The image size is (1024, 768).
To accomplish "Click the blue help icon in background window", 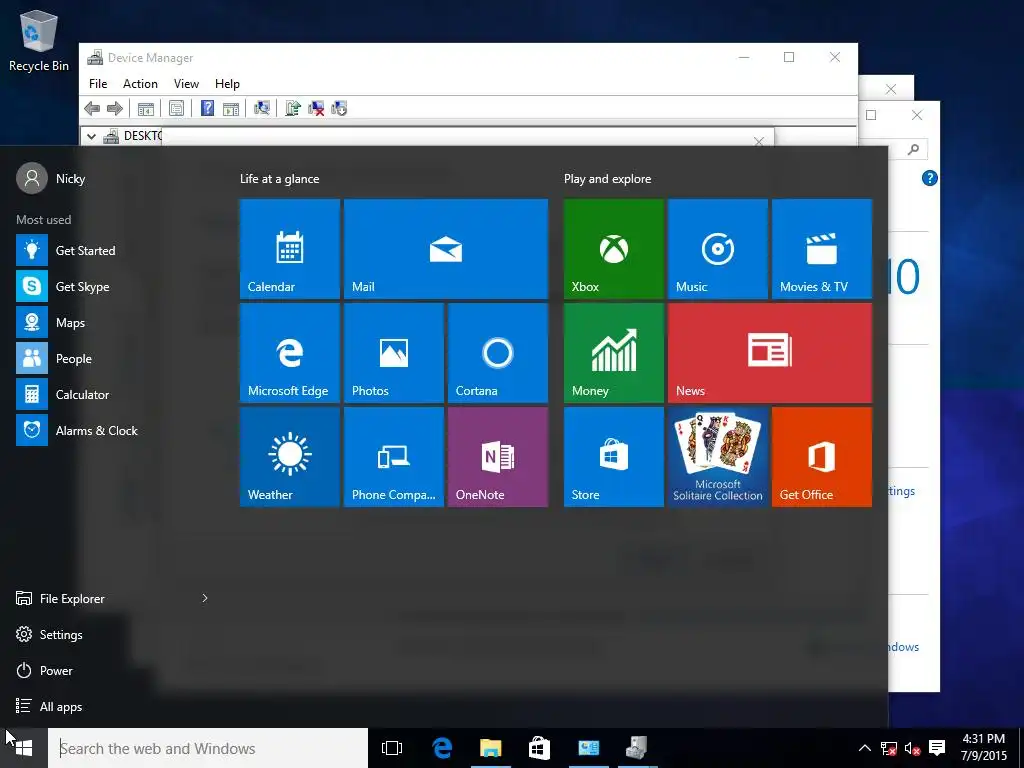I will click(929, 178).
